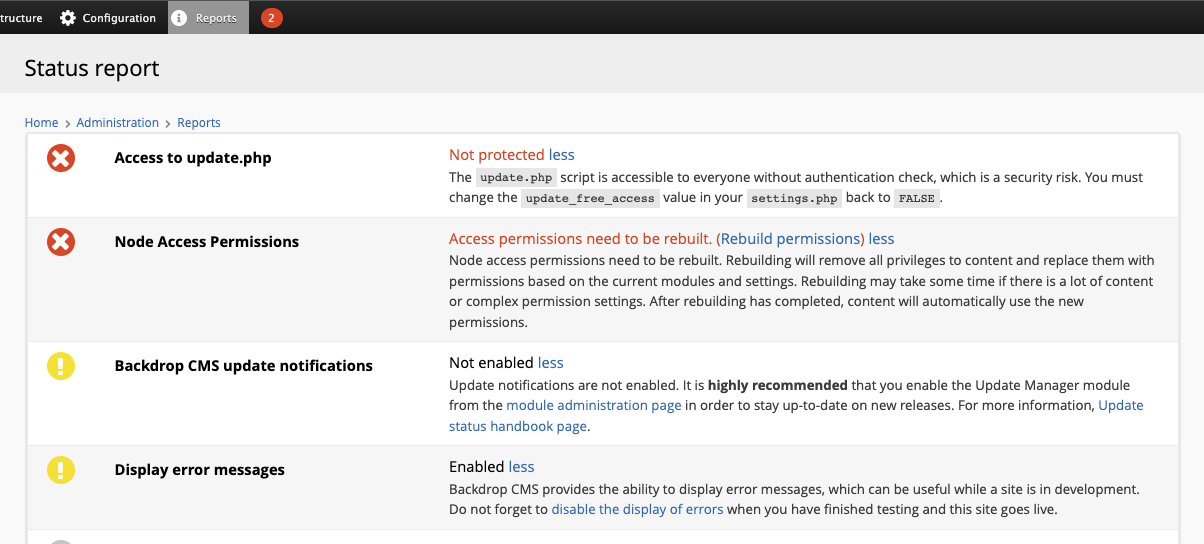This screenshot has width=1204, height=544.
Task: Click the error icon beside Node Access Permissions
Action: pos(61,242)
